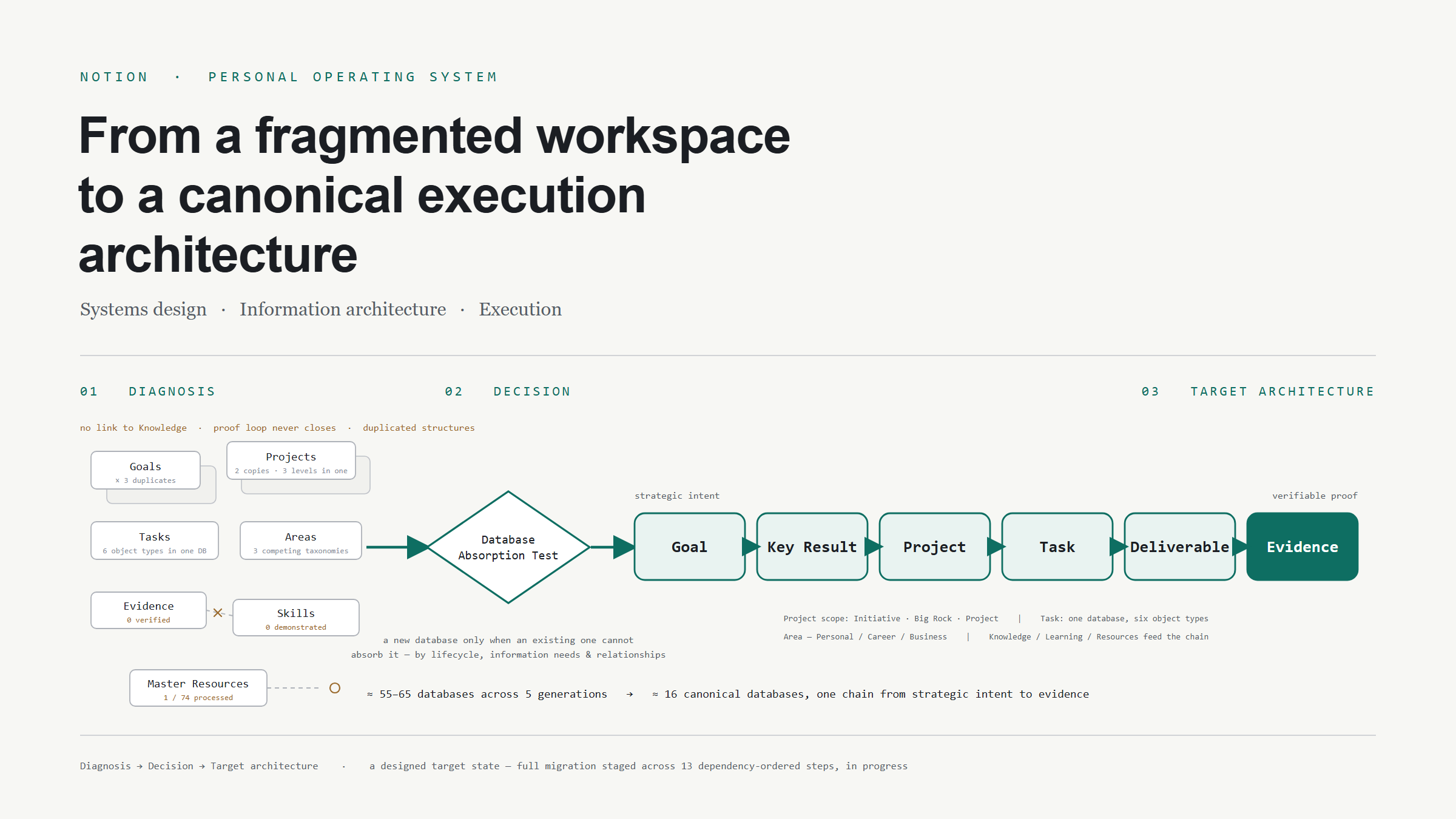This screenshot has width=1456, height=819.
Task: Select the Database Absorption Test diamond
Action: pos(508,547)
